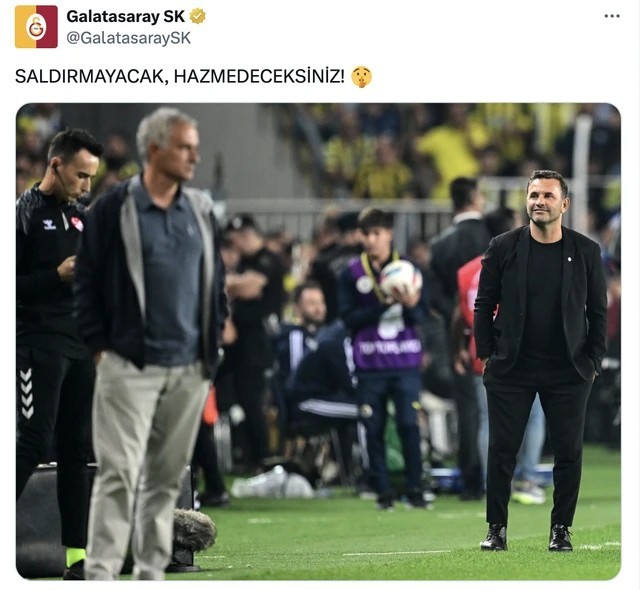Screen dimensions: 640x590
Task: Click the gray-haired man in beige trousers
Action: (x=151, y=343)
